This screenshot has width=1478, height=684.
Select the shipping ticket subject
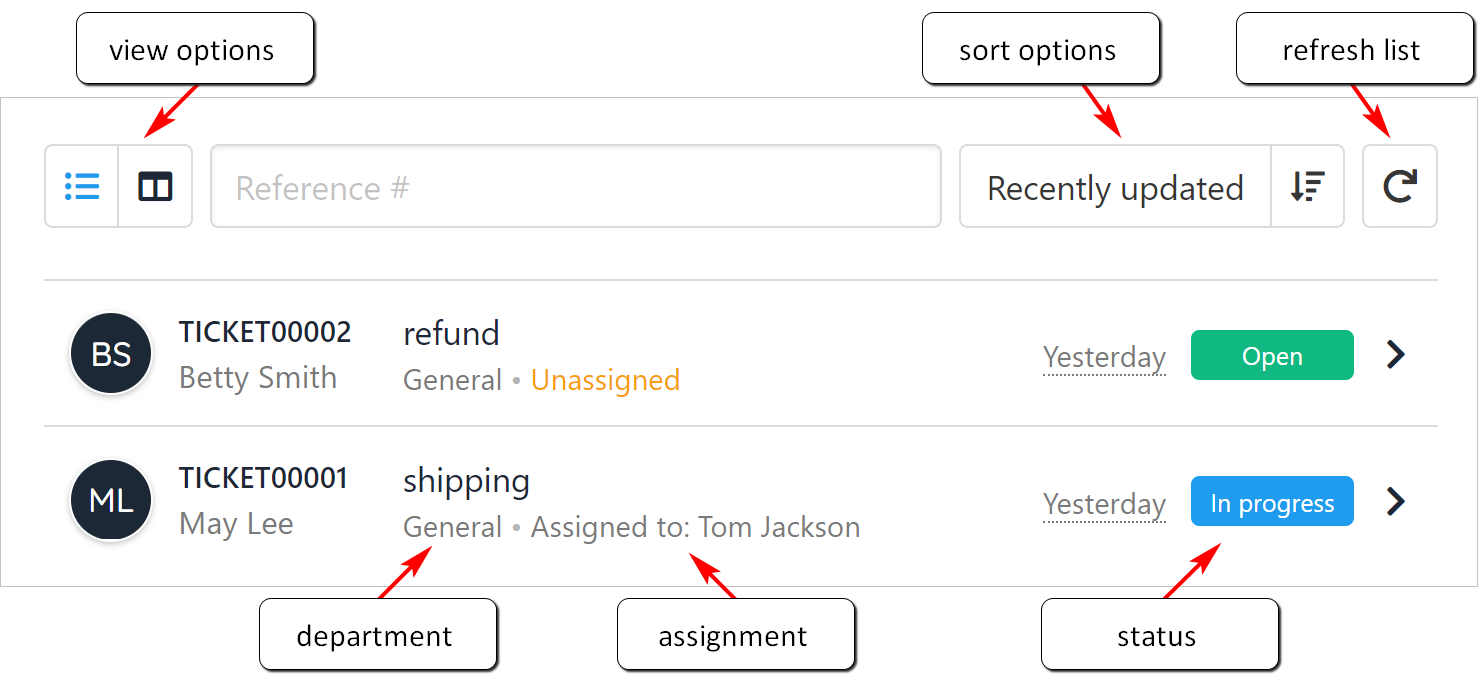click(x=466, y=481)
